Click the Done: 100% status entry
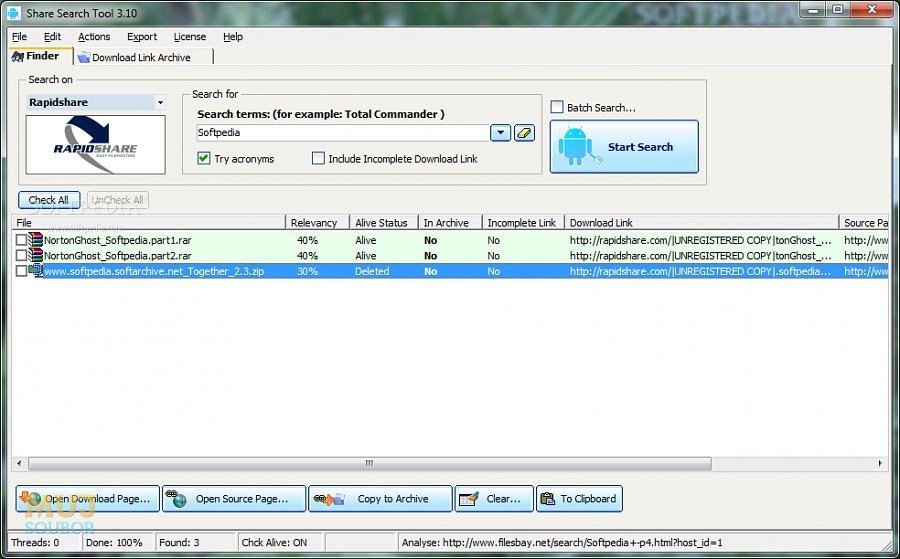Screen dimensions: 900x559 coord(114,542)
